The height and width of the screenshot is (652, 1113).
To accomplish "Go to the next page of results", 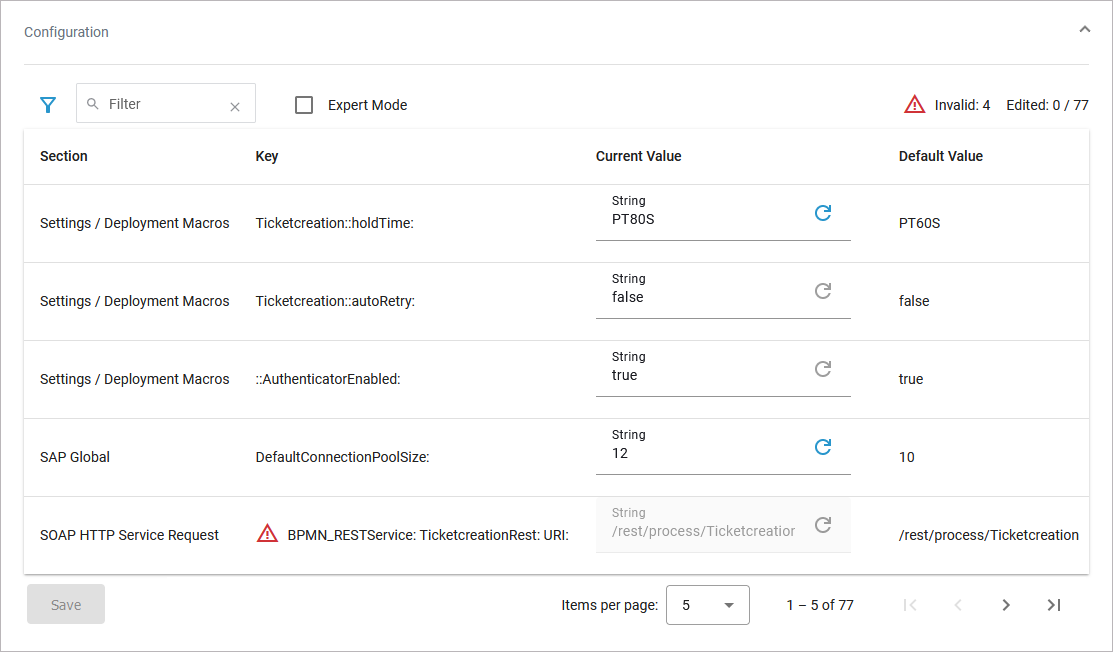I will (x=1006, y=605).
